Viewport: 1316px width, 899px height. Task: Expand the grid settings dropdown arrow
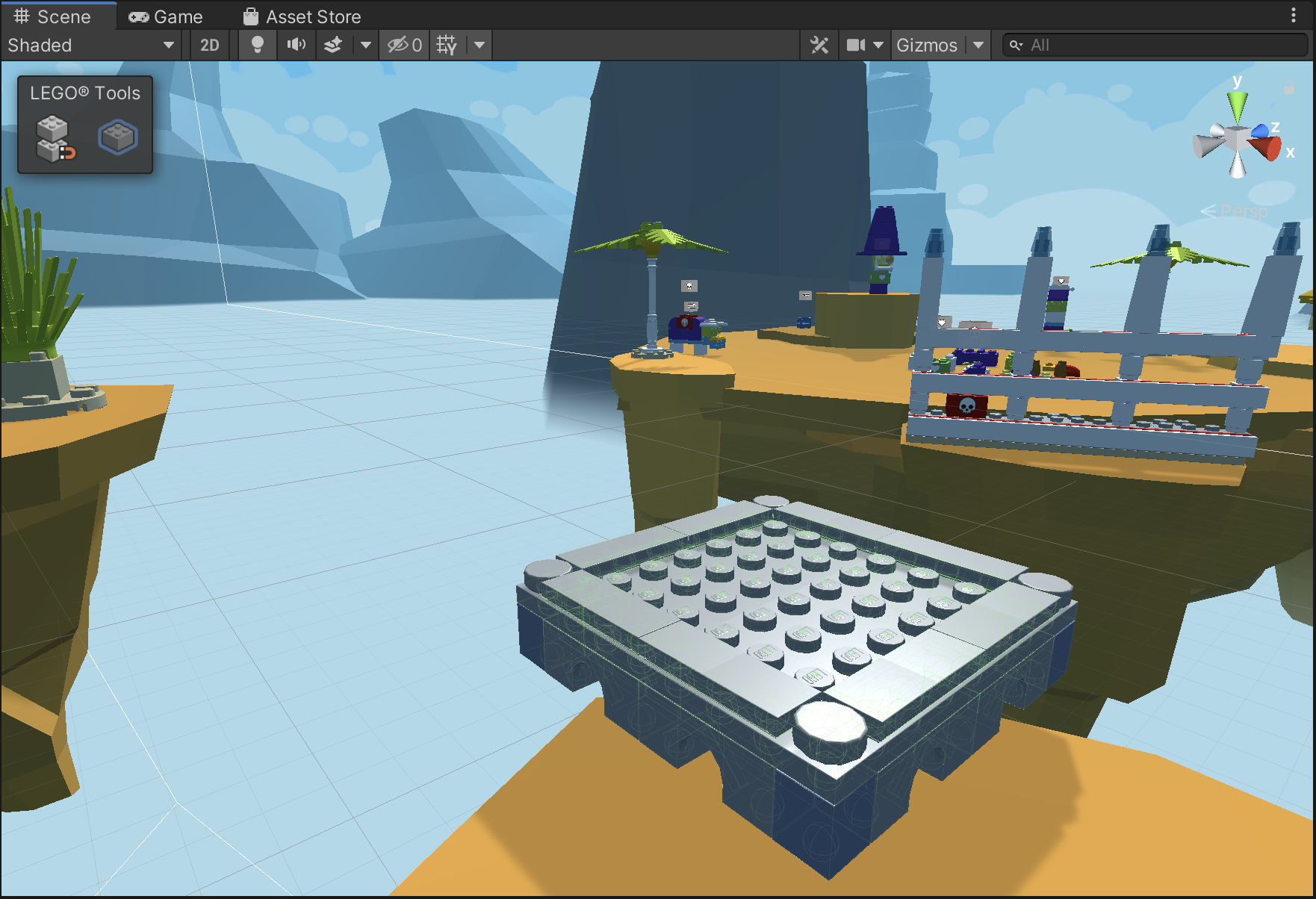click(x=479, y=46)
